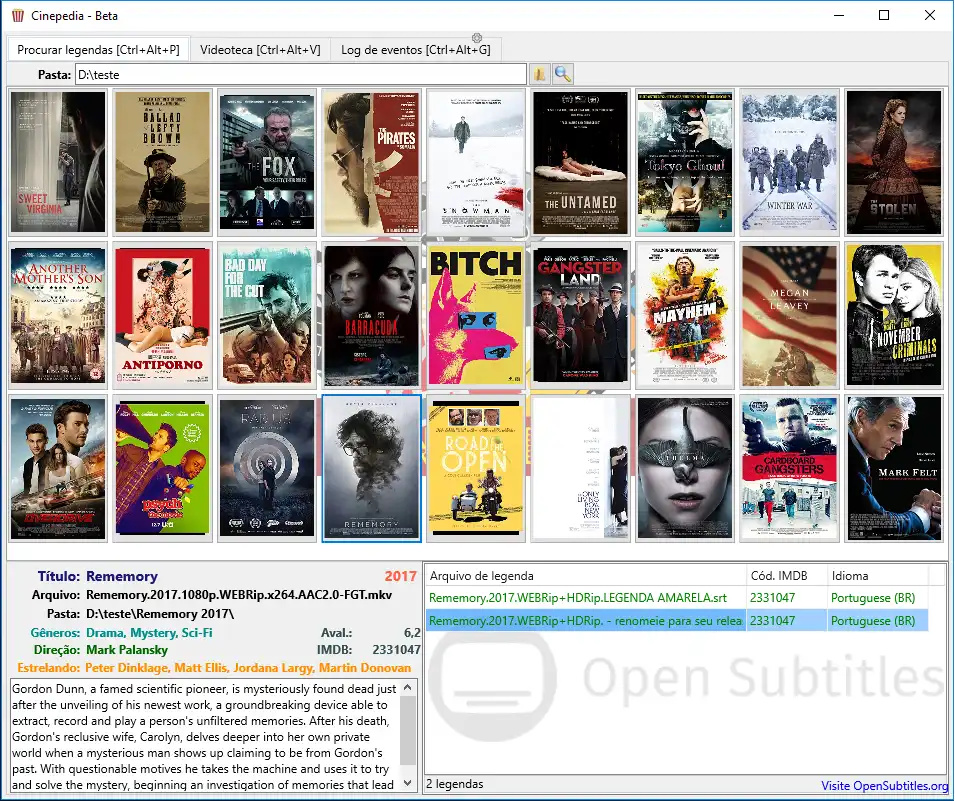Select Another Mother's Son poster
This screenshot has height=801, width=955.
coord(58,315)
